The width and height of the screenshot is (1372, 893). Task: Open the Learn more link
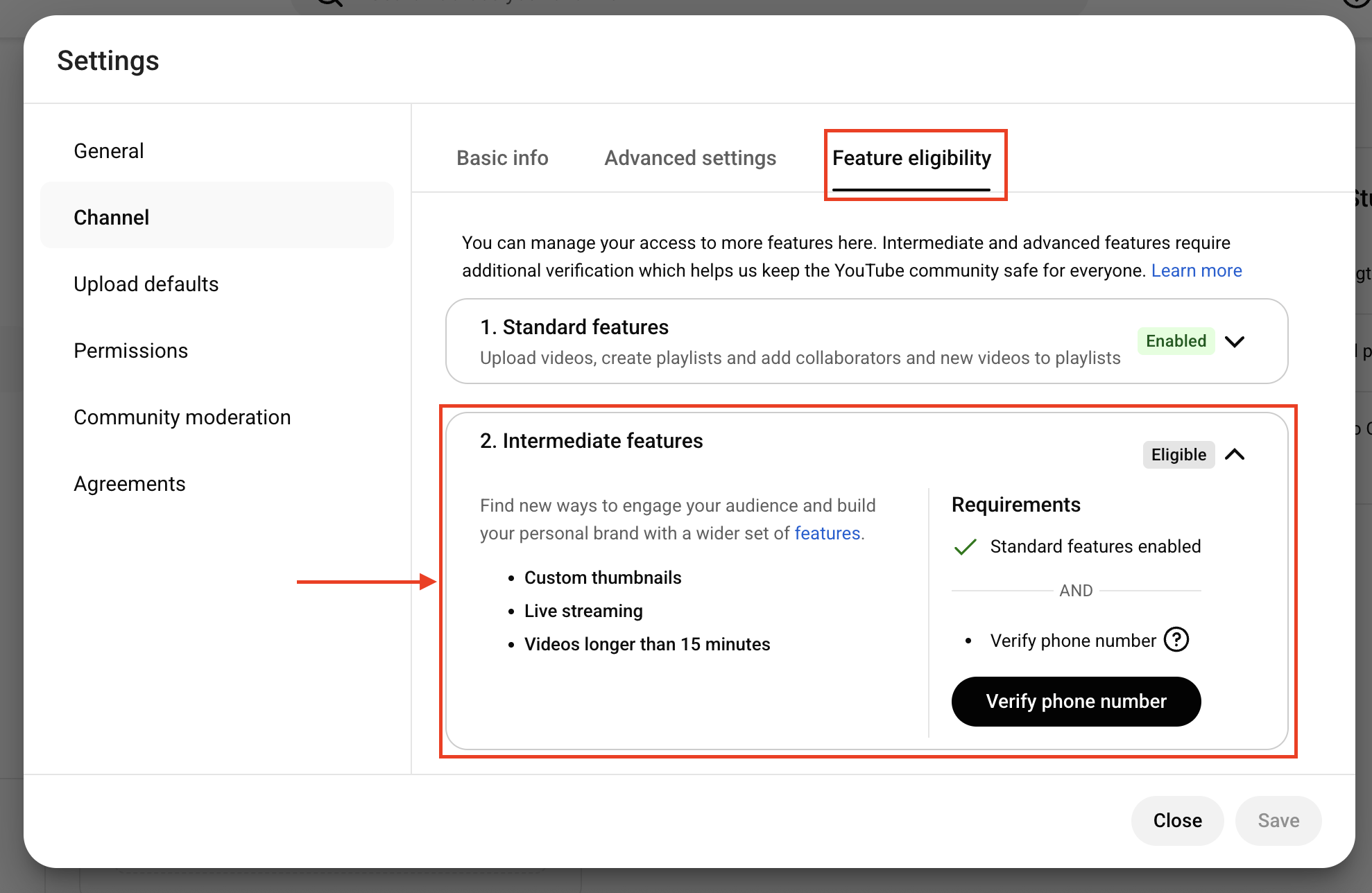coord(1197,270)
